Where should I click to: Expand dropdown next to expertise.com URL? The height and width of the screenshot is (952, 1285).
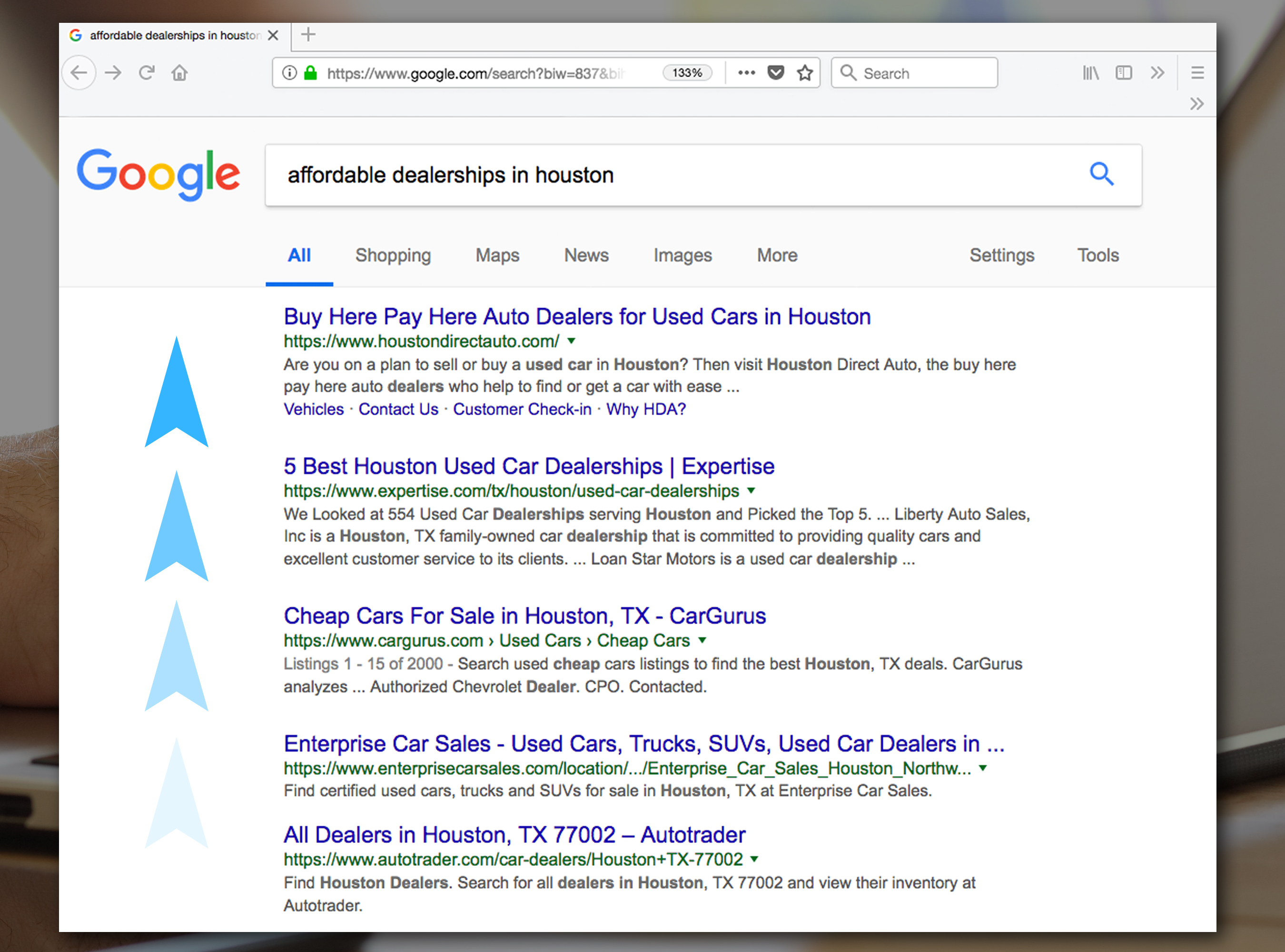pyautogui.click(x=751, y=491)
